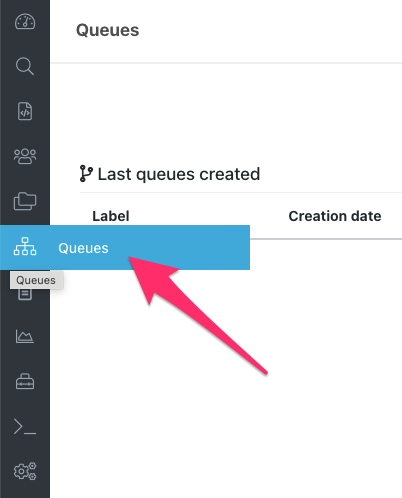Select the document icon behind the tooltip
Image resolution: width=402 pixels, height=498 pixels.
25,295
